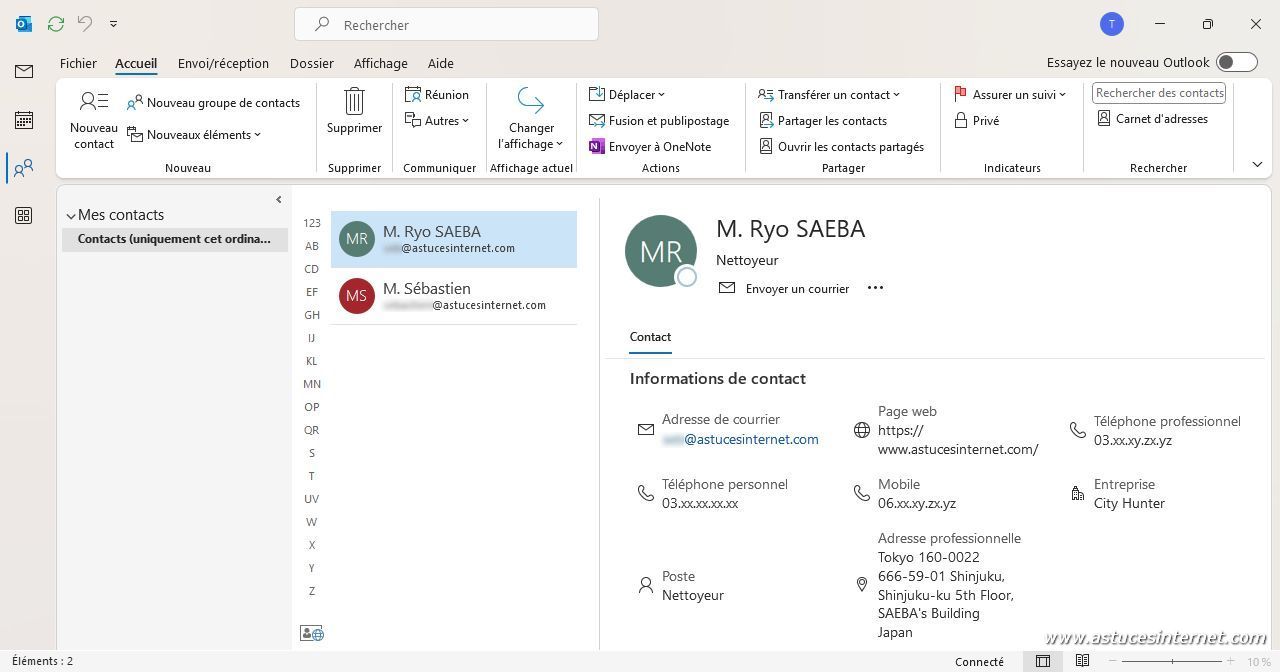This screenshot has width=1280, height=672.
Task: Toggle Essayez le nouveau Outlook switch
Action: [x=1236, y=62]
